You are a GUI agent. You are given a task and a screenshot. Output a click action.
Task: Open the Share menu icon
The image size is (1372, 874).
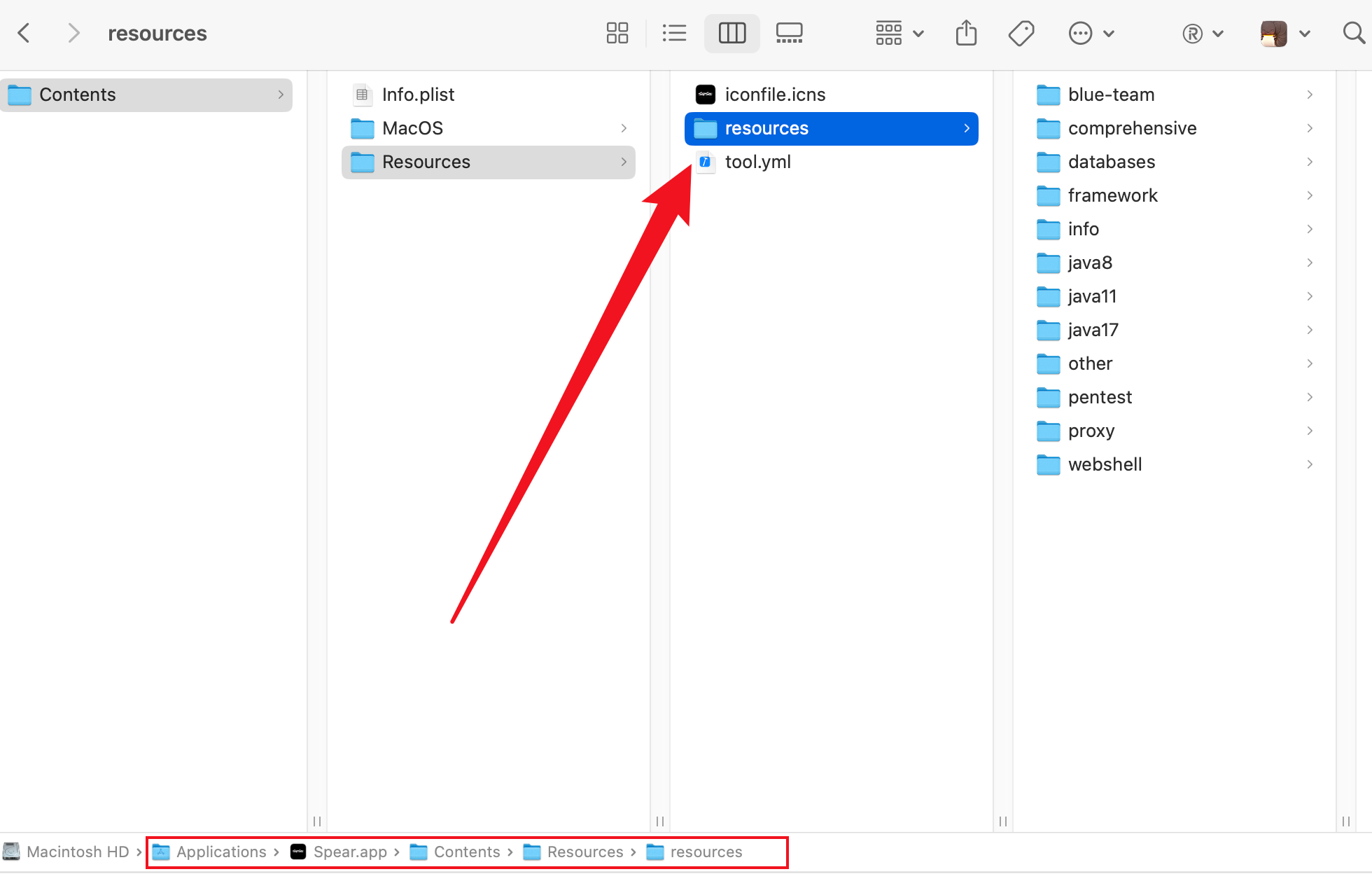(x=966, y=33)
